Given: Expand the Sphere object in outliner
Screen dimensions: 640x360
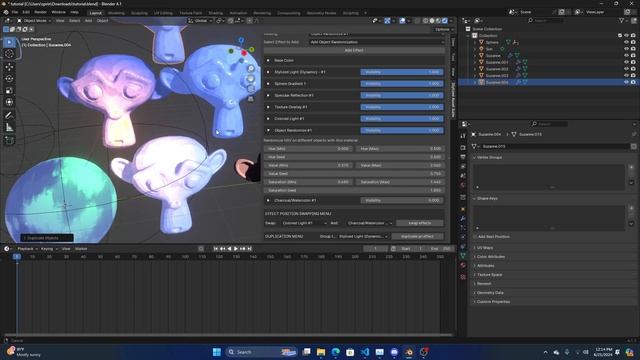Looking at the screenshot, I should pyautogui.click(x=475, y=42).
